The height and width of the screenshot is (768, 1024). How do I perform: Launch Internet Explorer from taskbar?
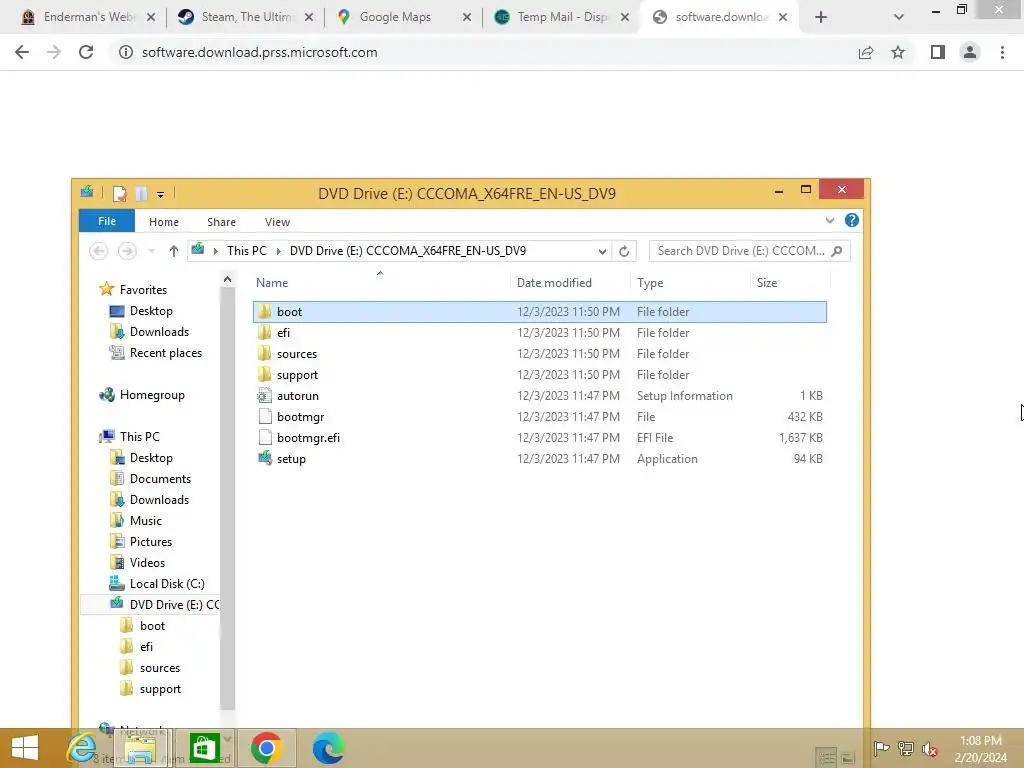(x=82, y=748)
